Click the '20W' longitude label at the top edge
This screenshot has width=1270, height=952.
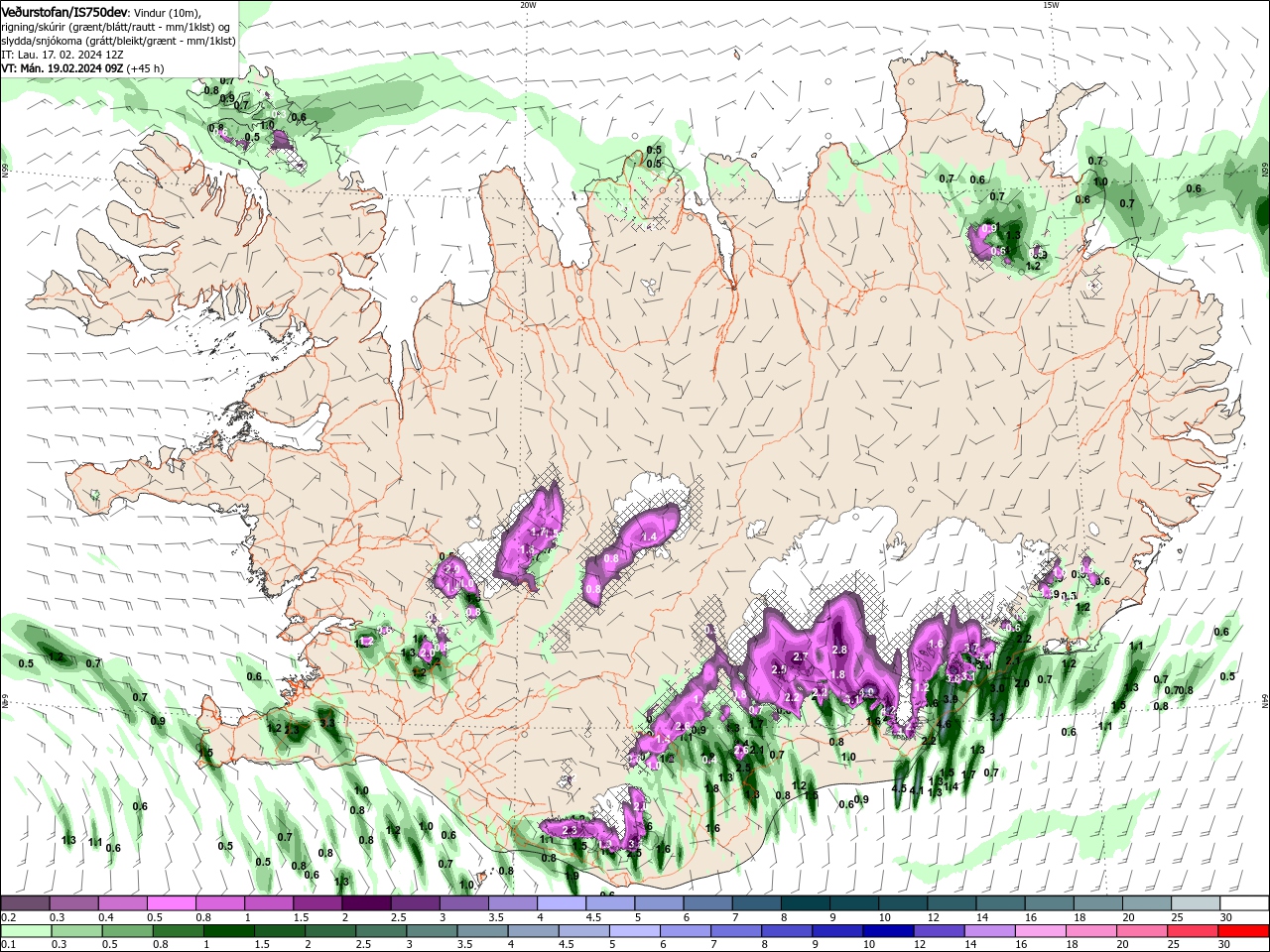[x=528, y=5]
